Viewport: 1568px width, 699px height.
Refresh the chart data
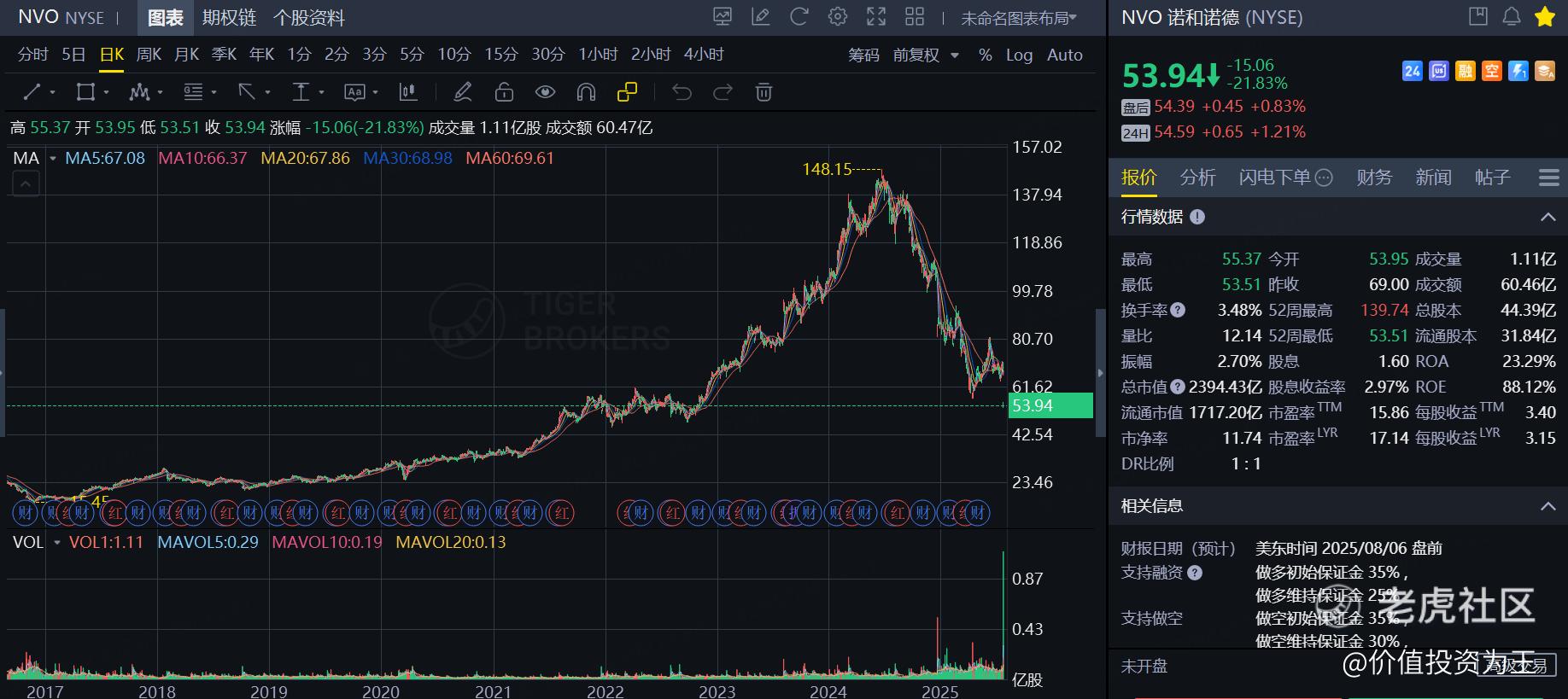[x=799, y=16]
